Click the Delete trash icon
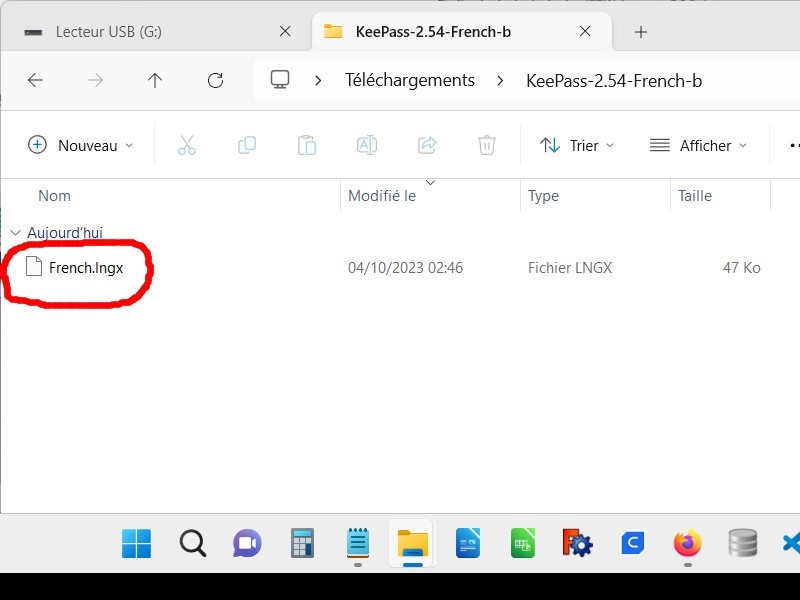 487,145
